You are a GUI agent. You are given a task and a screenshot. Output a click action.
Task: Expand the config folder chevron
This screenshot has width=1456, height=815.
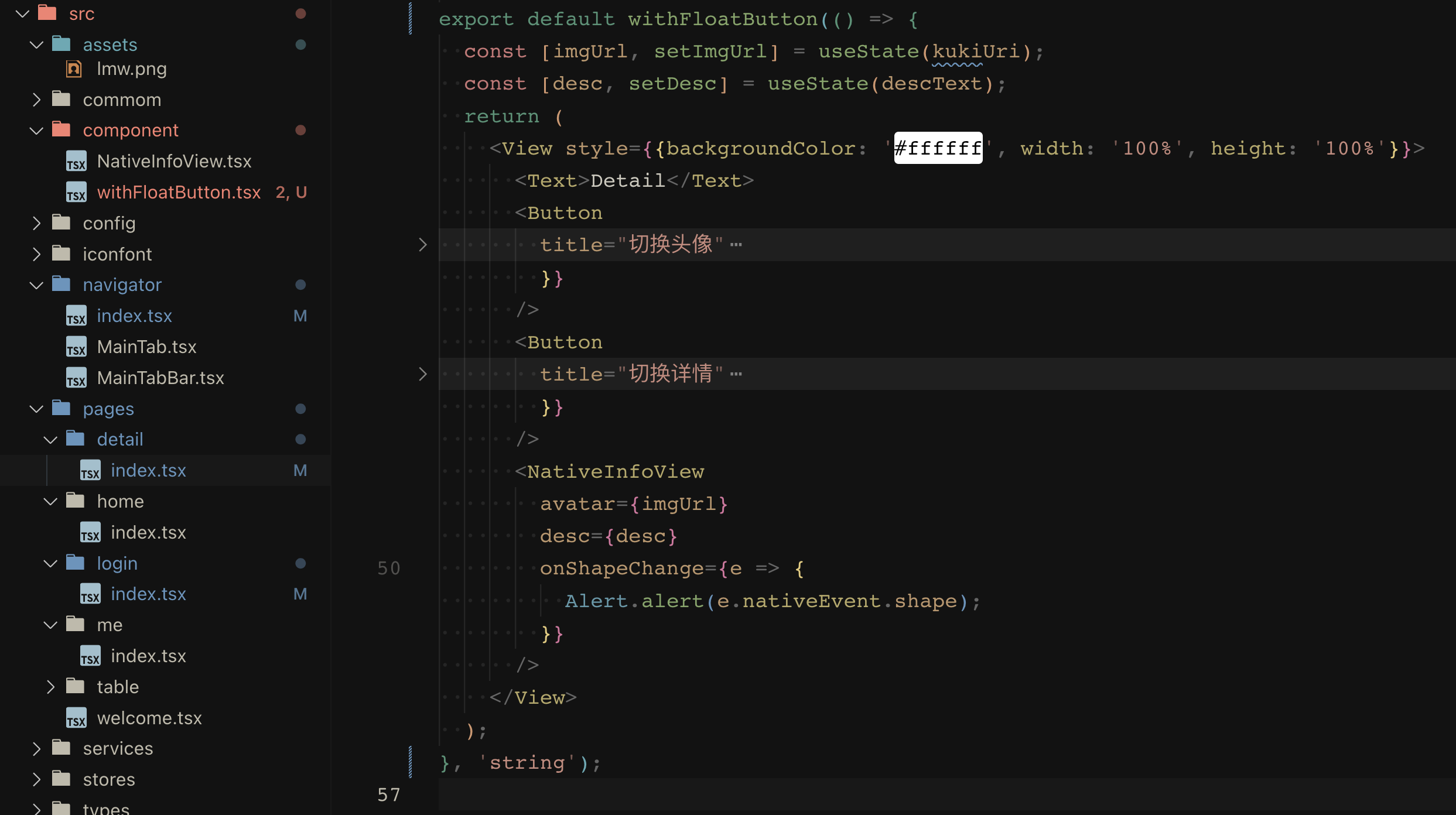(37, 223)
